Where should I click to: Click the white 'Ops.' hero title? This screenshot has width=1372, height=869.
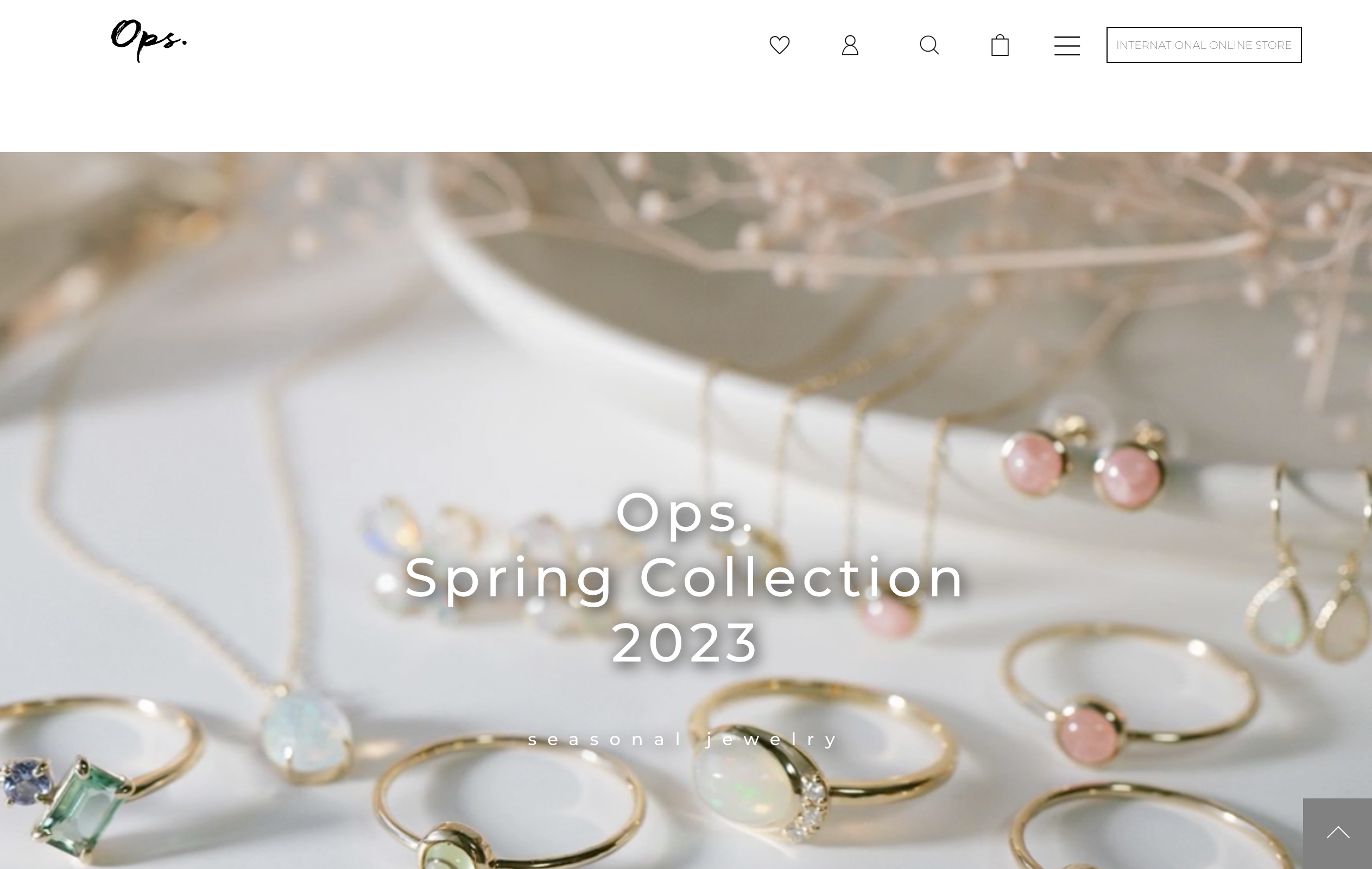pyautogui.click(x=685, y=512)
